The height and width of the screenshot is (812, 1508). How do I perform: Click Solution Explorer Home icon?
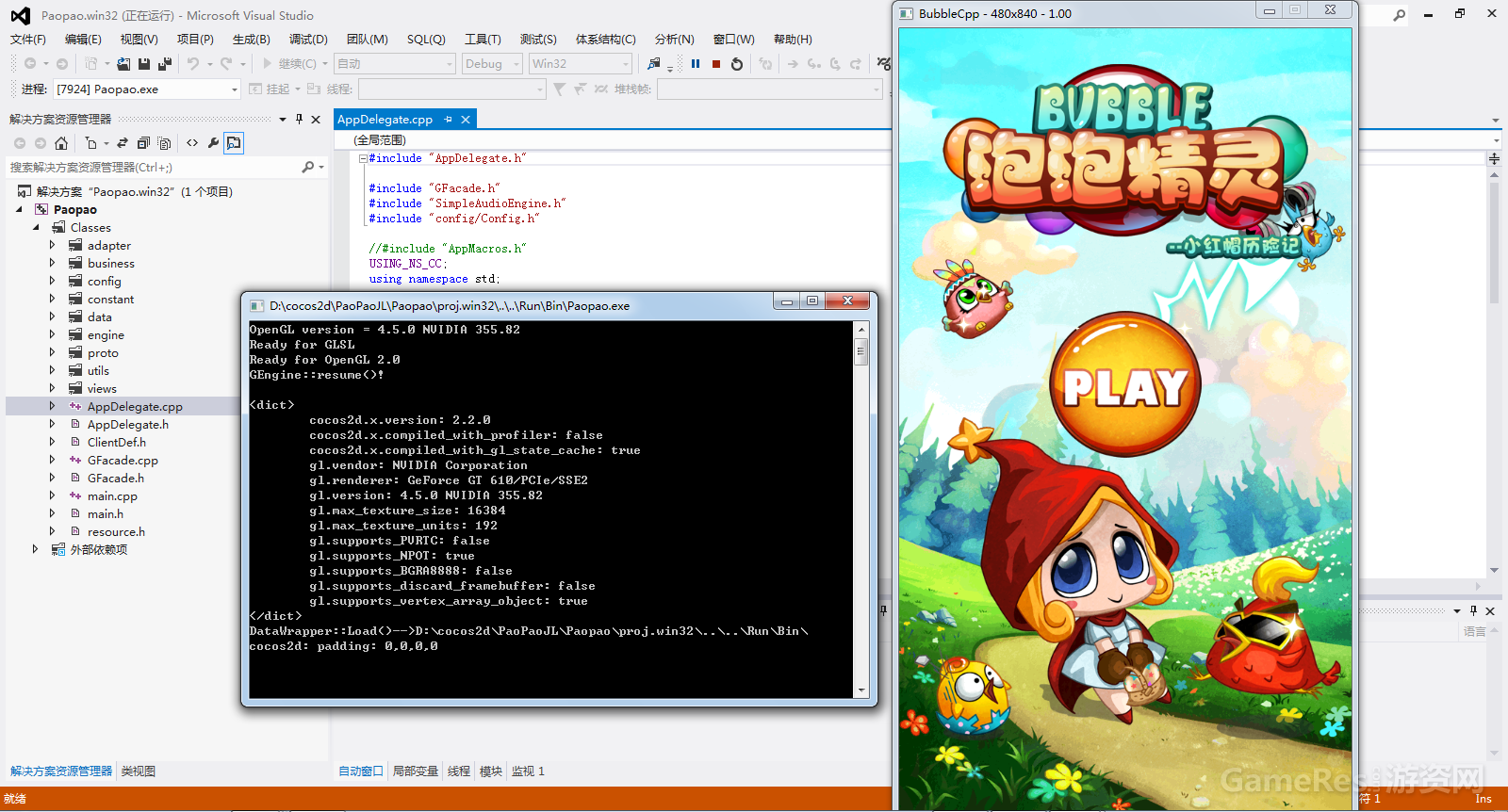61,143
